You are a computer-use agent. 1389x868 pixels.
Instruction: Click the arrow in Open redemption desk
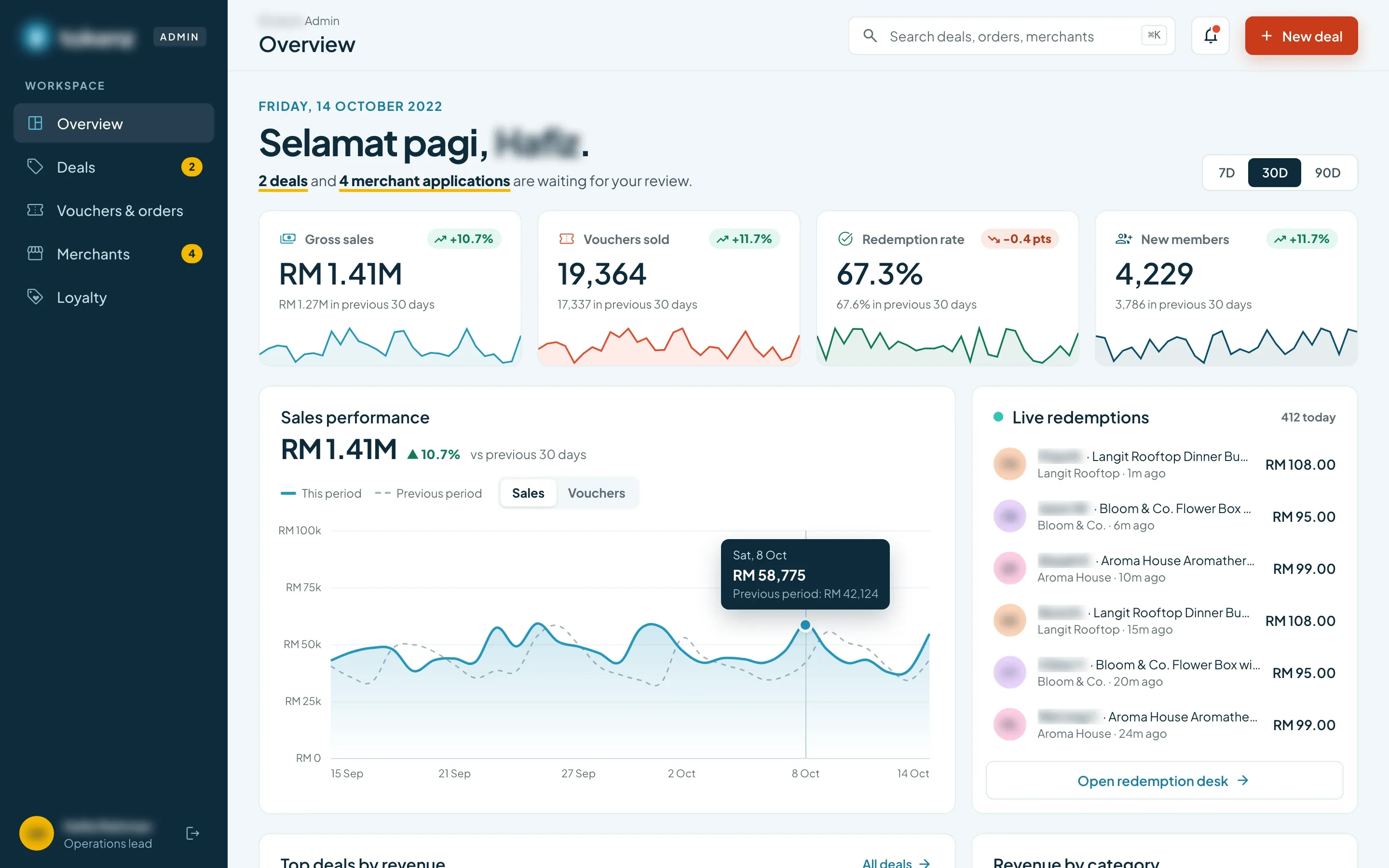click(1243, 781)
